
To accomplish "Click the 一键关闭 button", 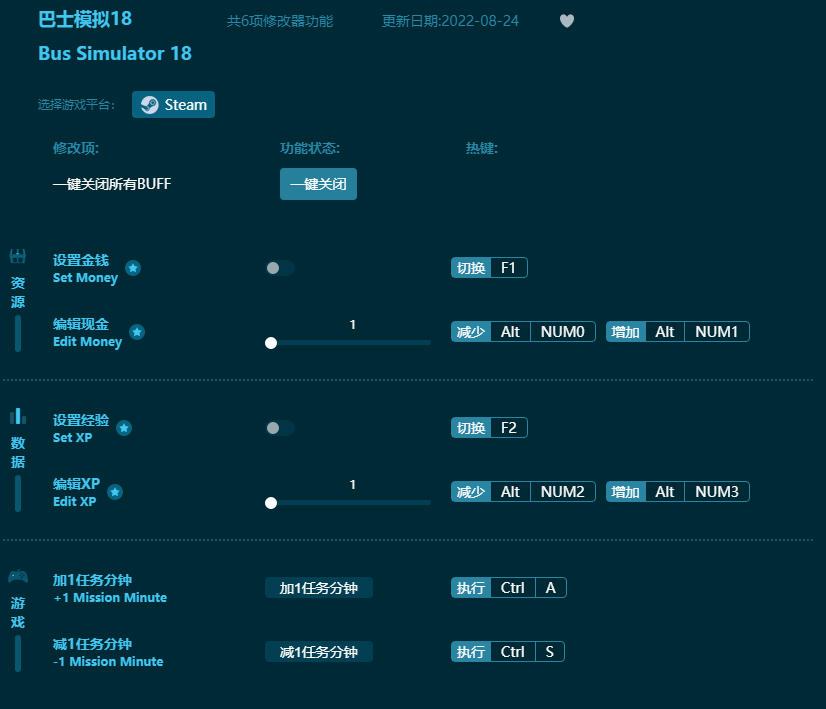I will (318, 184).
